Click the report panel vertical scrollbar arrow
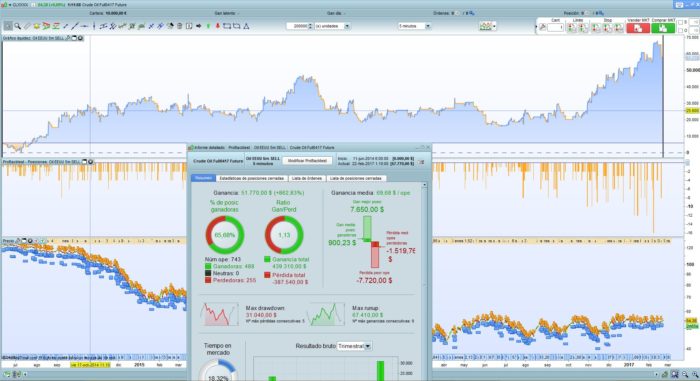The image size is (700, 381). pos(424,184)
